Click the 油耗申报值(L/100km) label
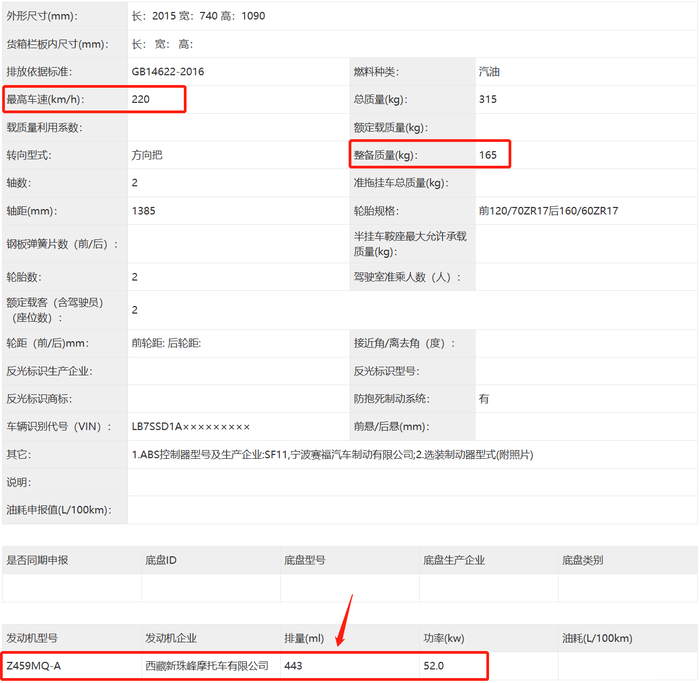Viewport: 700px width, 683px height. click(58, 510)
